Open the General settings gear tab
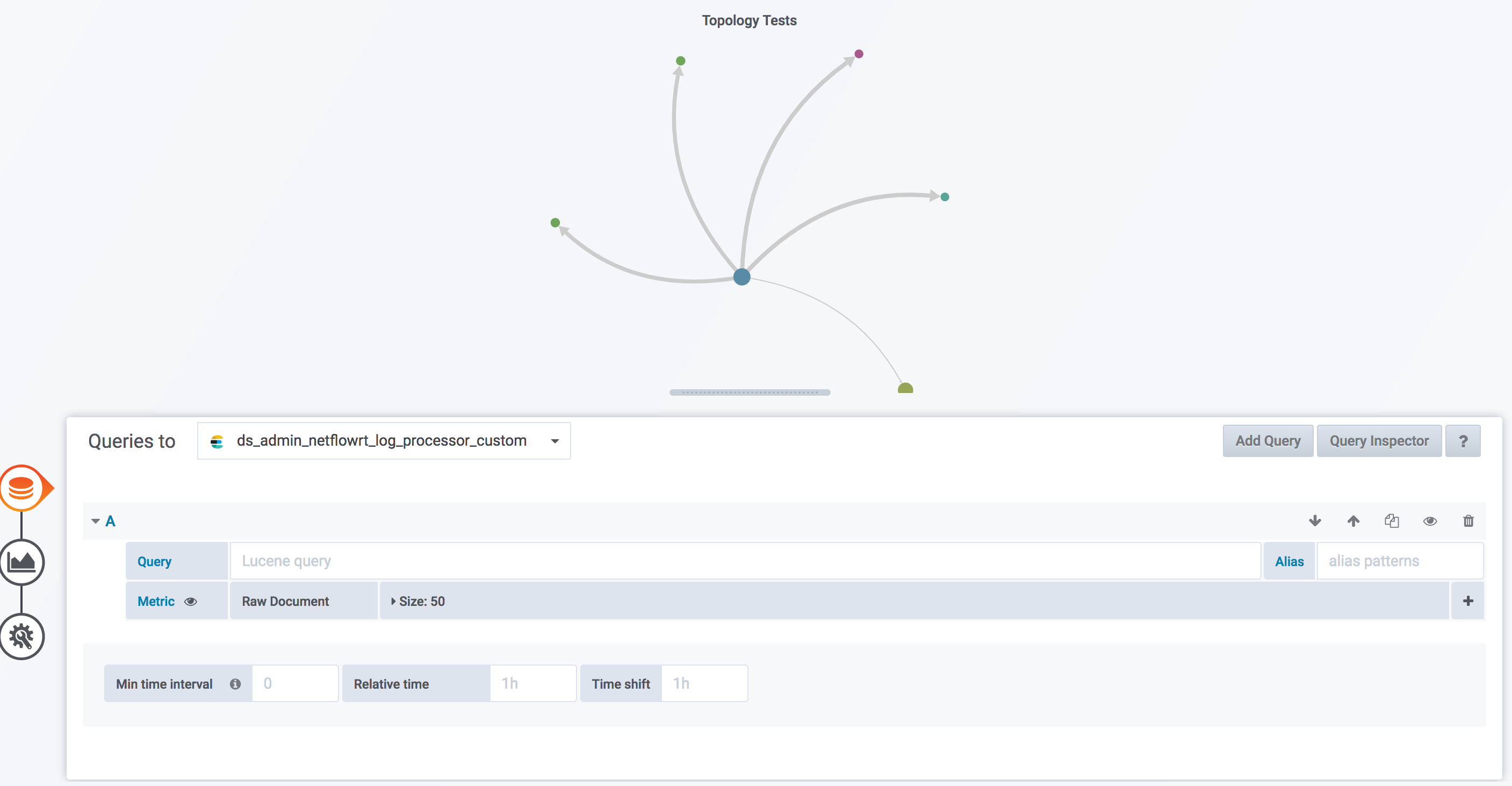This screenshot has width=1512, height=786. coord(21,636)
